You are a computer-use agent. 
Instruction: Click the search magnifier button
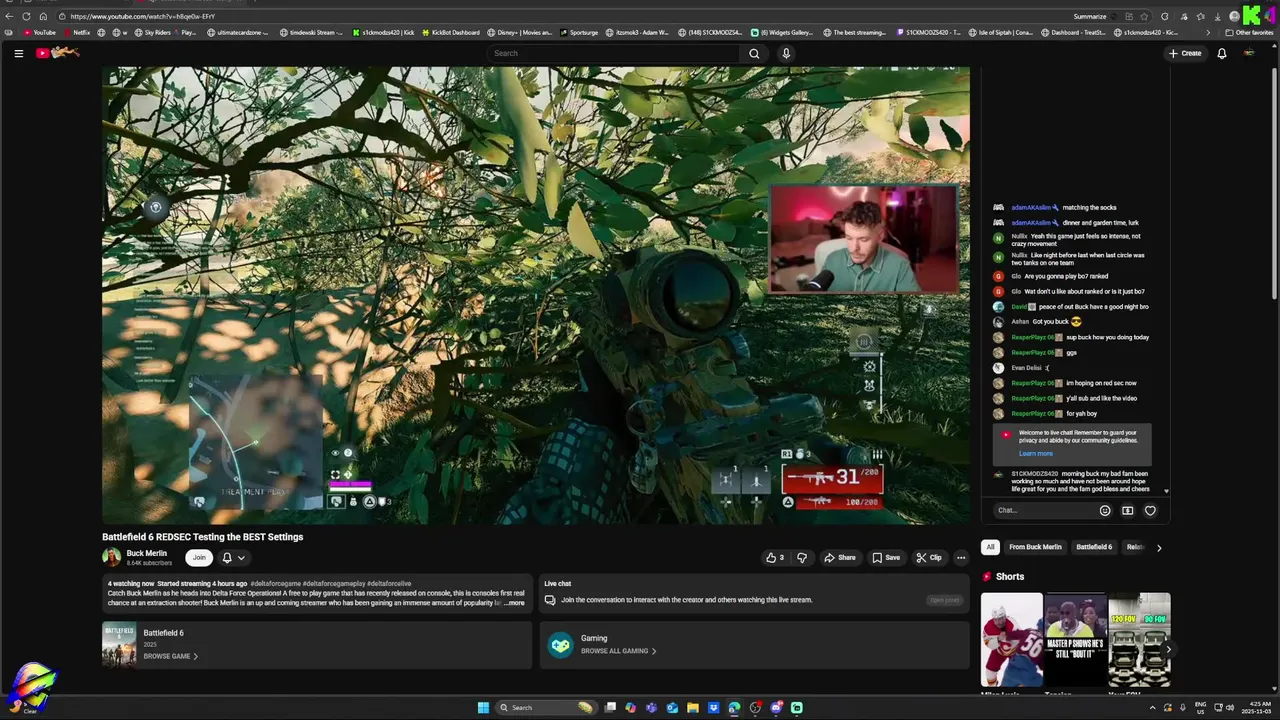coord(754,53)
